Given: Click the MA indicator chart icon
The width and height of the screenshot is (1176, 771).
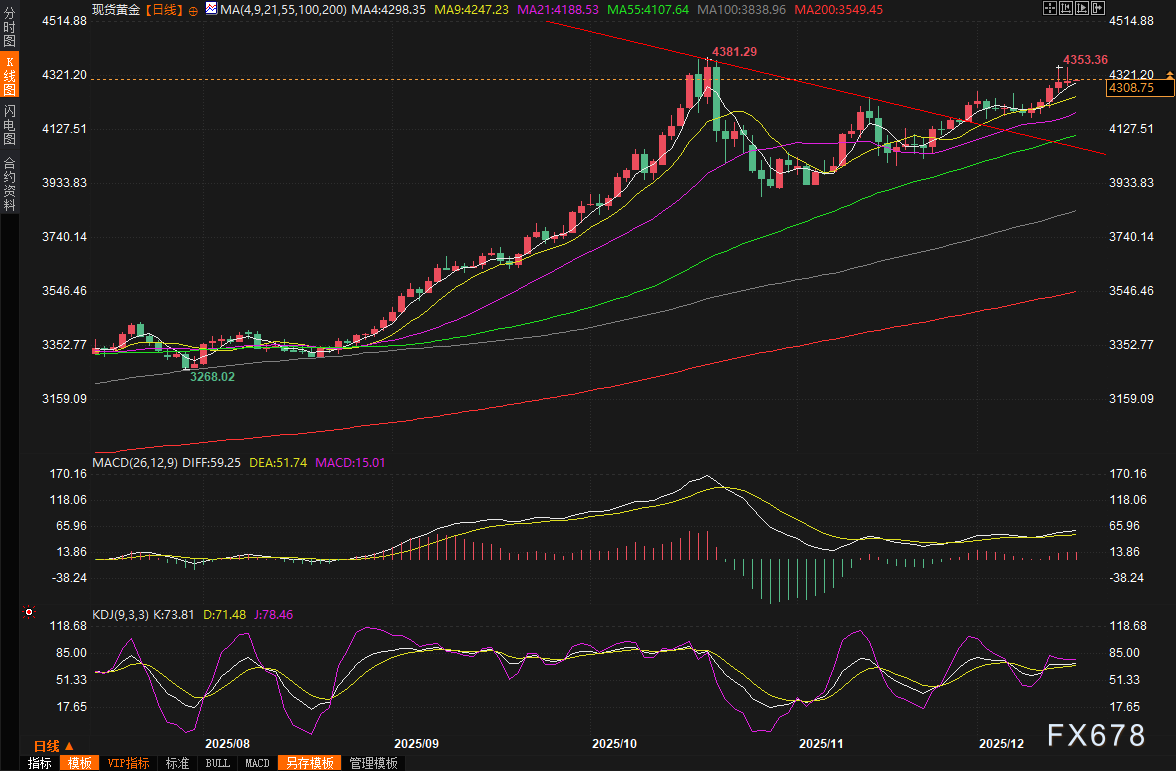Looking at the screenshot, I should 210,9.
